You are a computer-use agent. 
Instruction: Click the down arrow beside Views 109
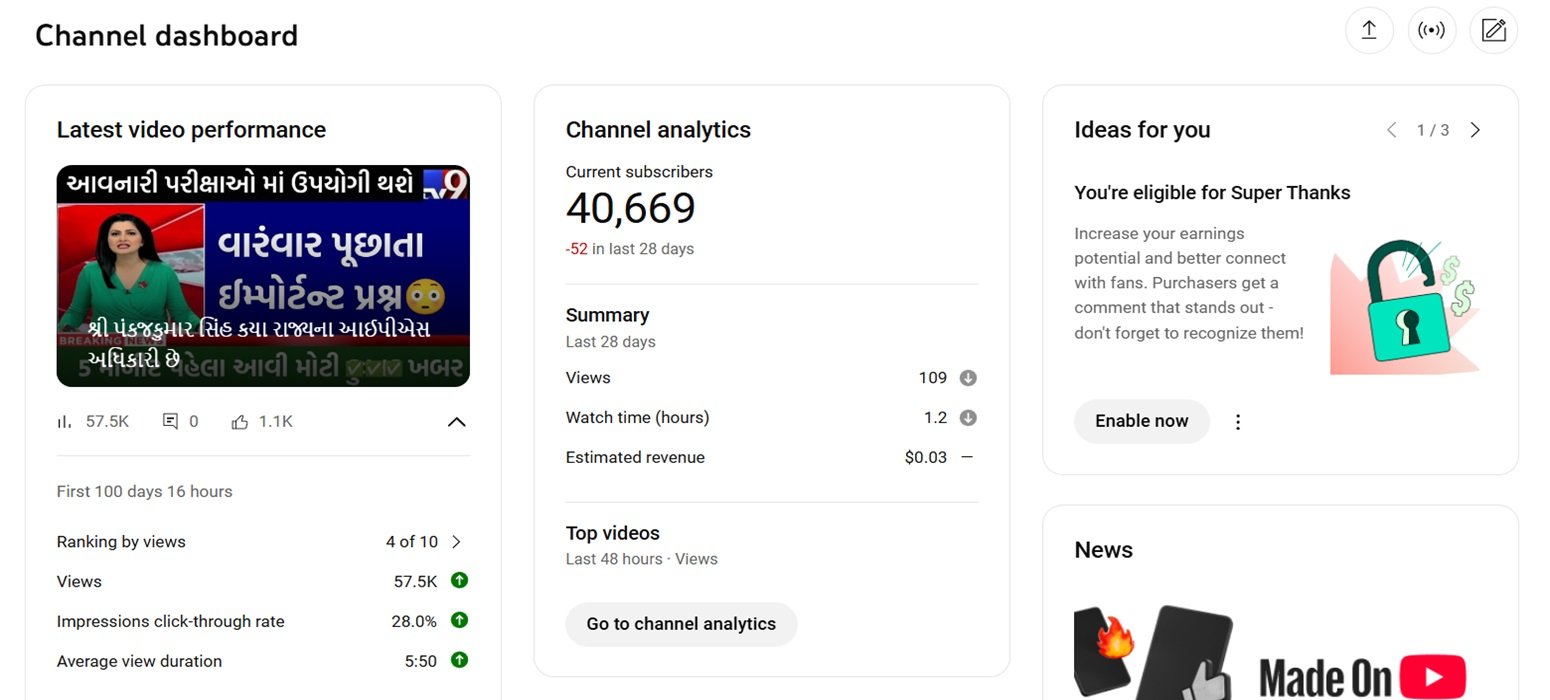(967, 378)
